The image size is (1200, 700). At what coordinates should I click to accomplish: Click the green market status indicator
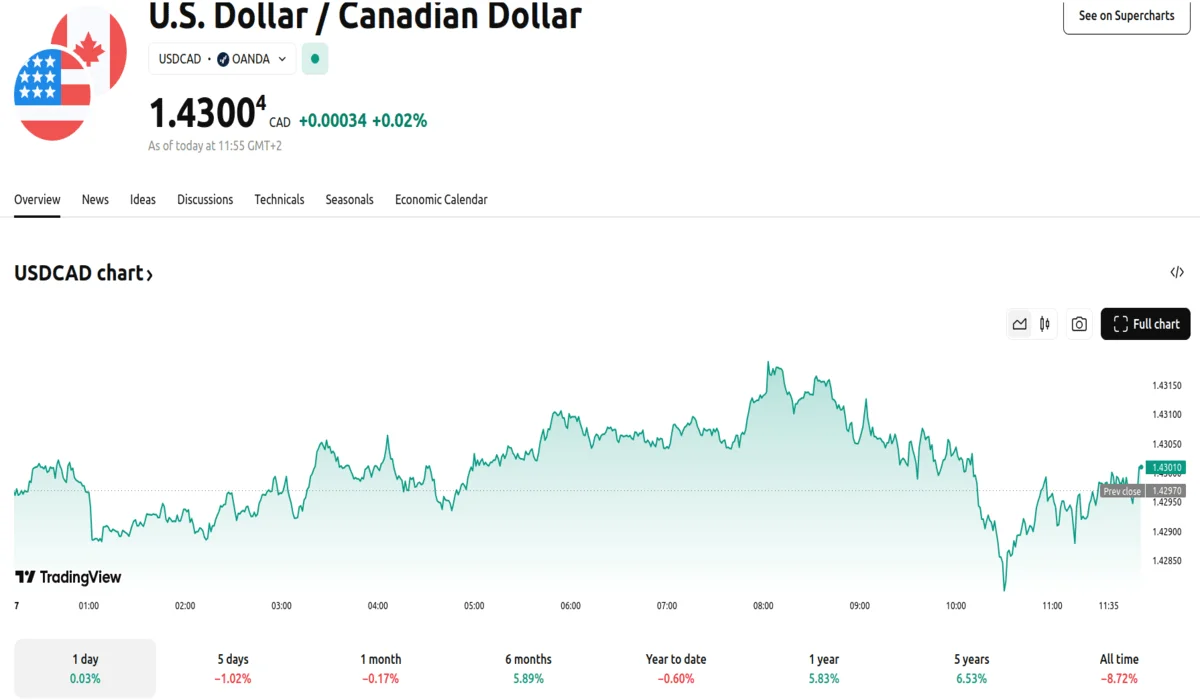(315, 59)
